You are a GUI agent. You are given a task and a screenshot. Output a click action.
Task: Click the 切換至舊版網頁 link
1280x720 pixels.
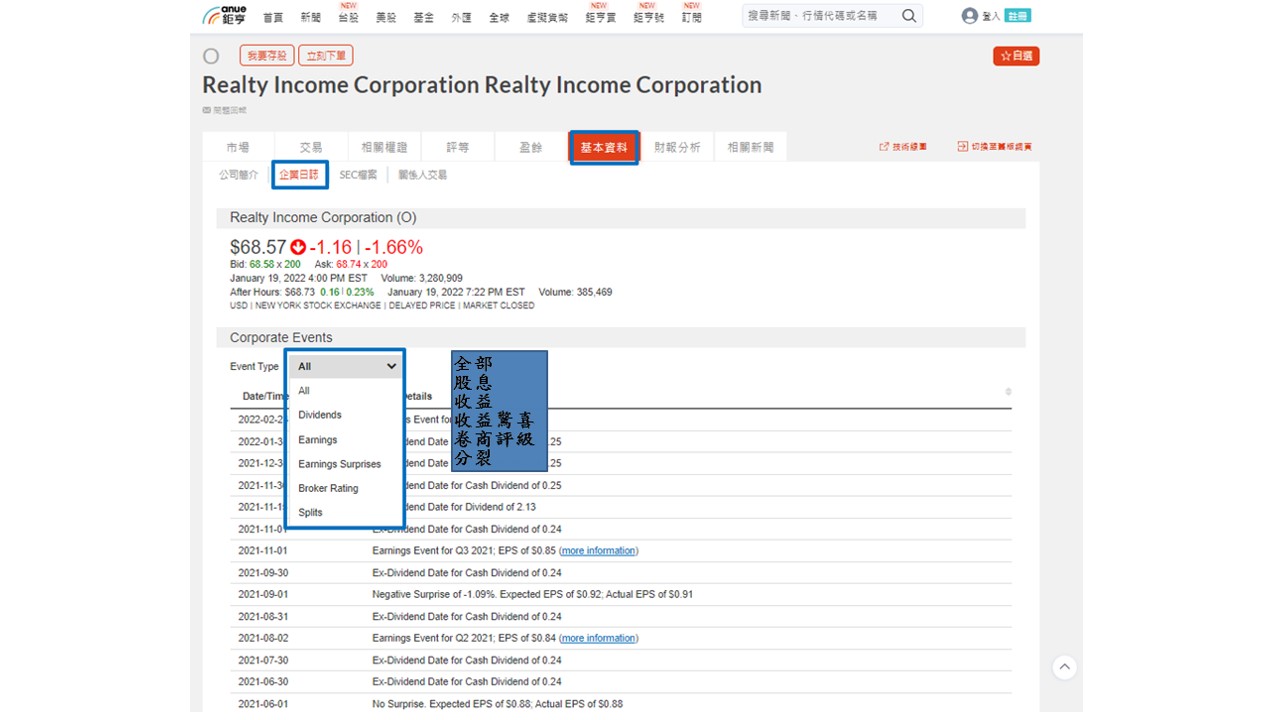(994, 147)
